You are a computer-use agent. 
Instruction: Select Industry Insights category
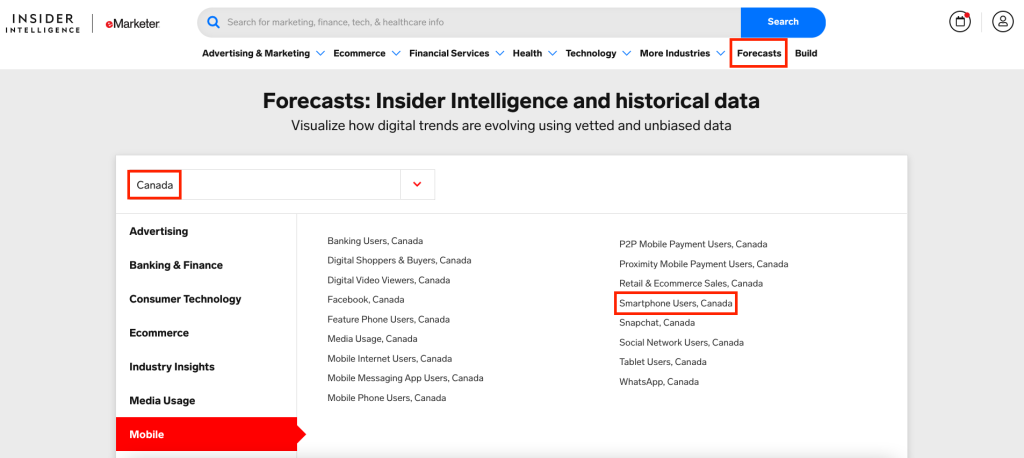pos(206,367)
